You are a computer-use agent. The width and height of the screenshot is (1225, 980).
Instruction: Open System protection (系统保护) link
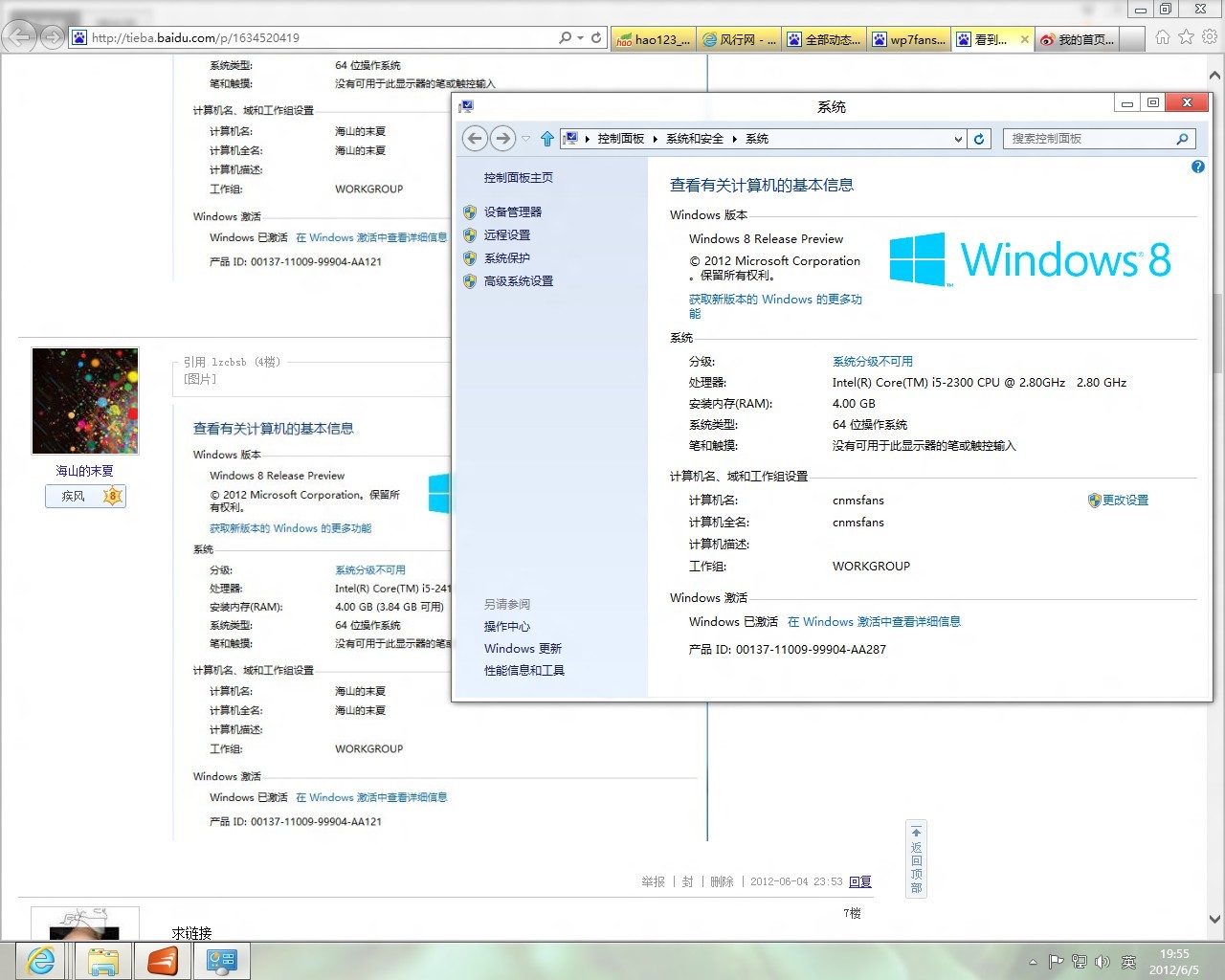pyautogui.click(x=507, y=257)
